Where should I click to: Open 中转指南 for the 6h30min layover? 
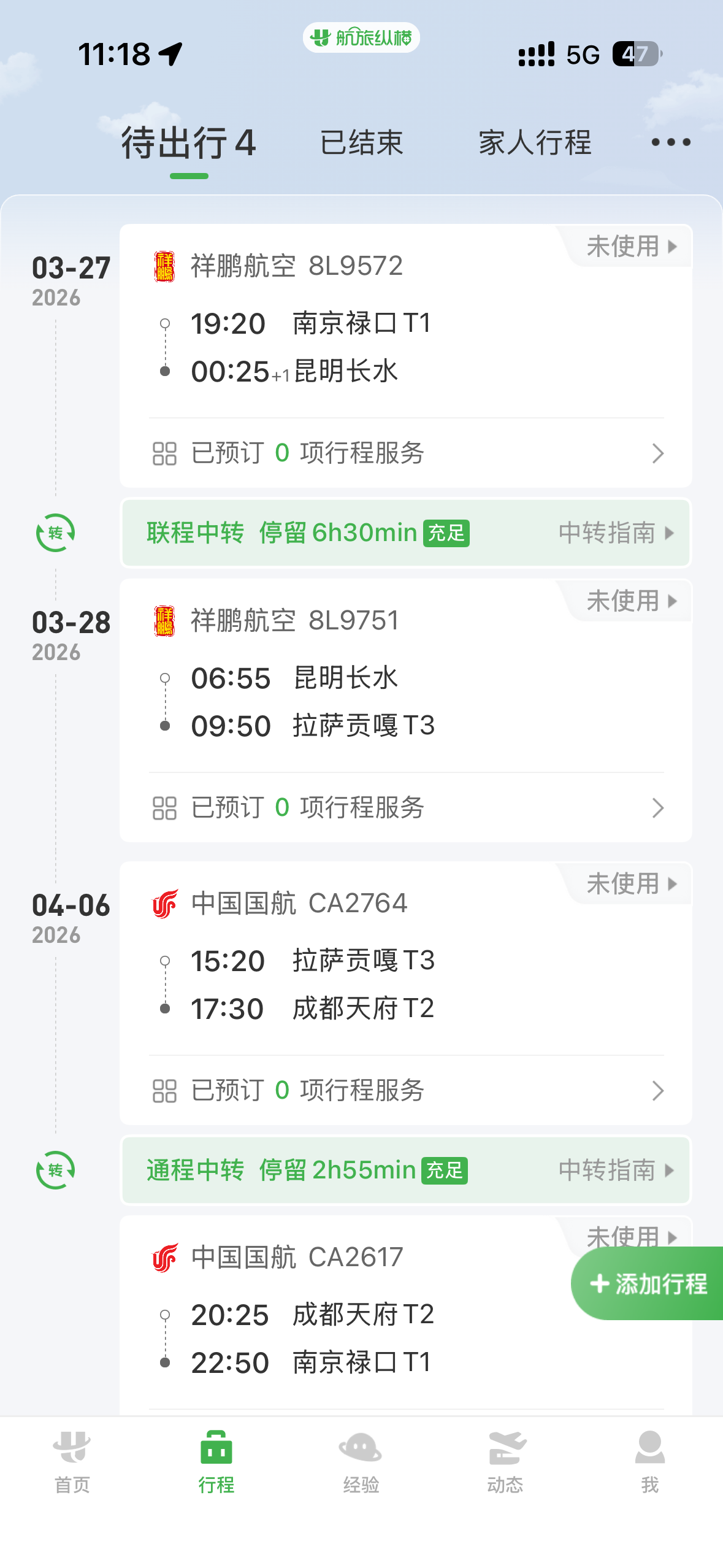[616, 532]
